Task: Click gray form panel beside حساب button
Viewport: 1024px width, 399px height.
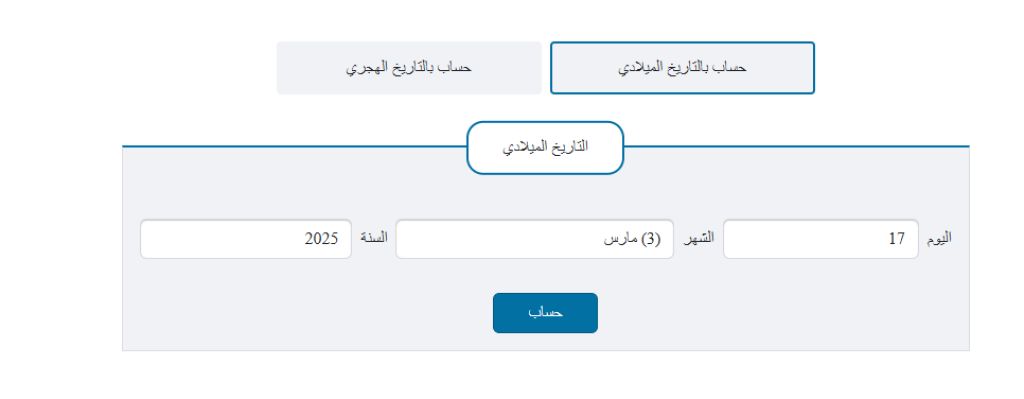Action: [751, 313]
